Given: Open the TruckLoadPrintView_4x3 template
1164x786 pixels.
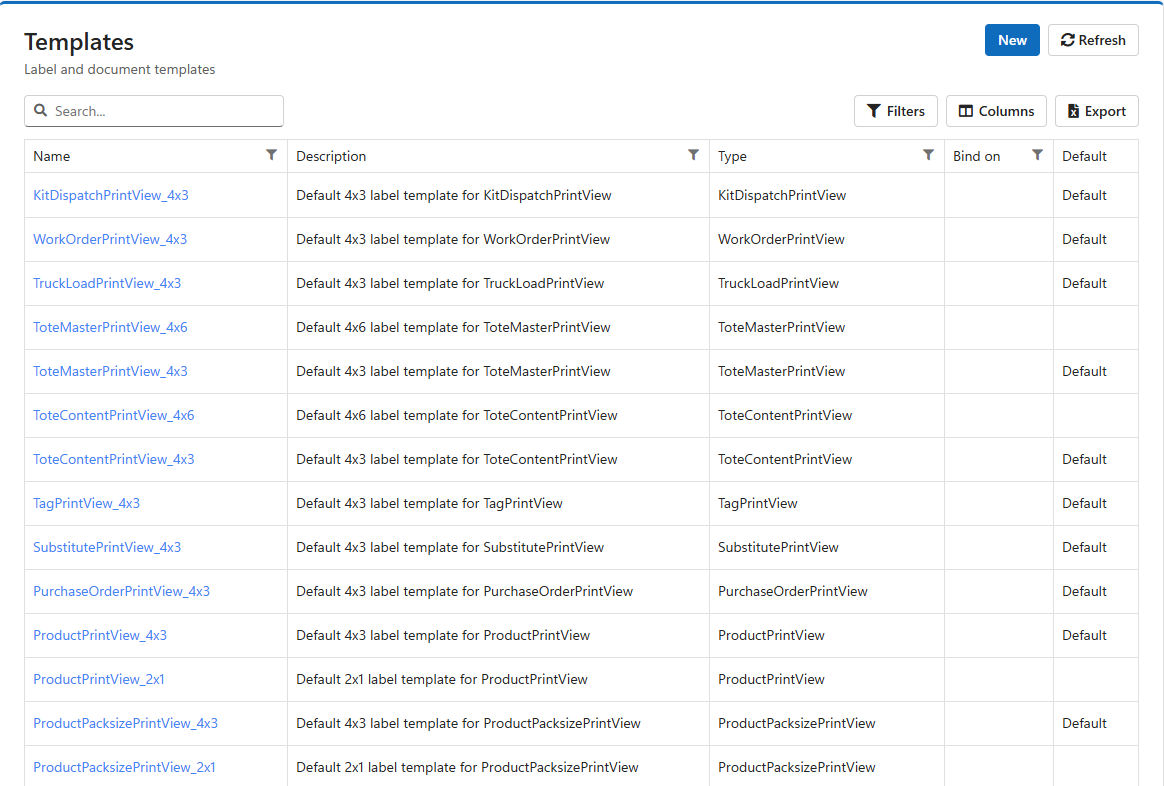Looking at the screenshot, I should 107,283.
